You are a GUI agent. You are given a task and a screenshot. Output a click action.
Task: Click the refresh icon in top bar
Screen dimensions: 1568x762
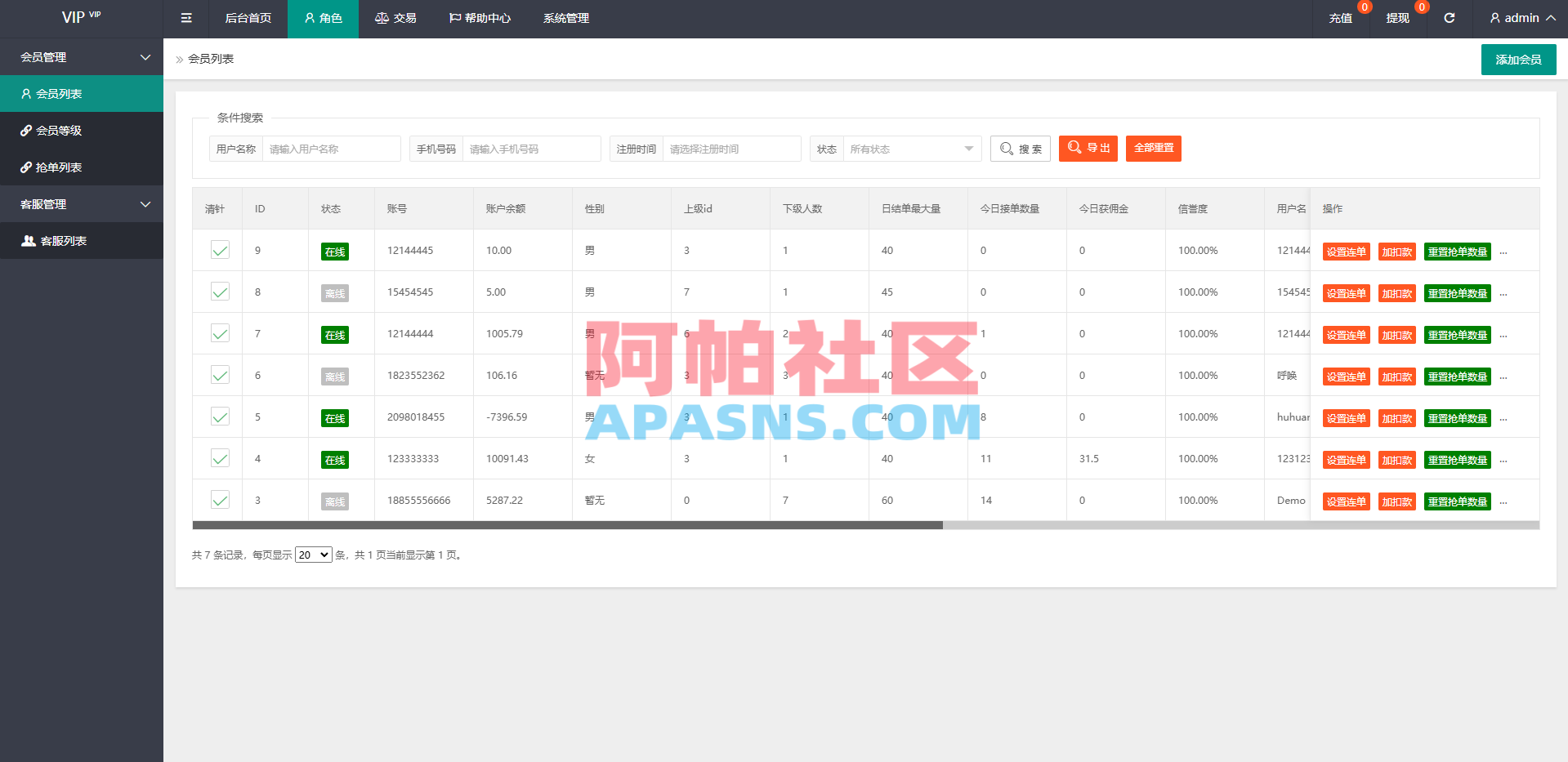(1449, 17)
